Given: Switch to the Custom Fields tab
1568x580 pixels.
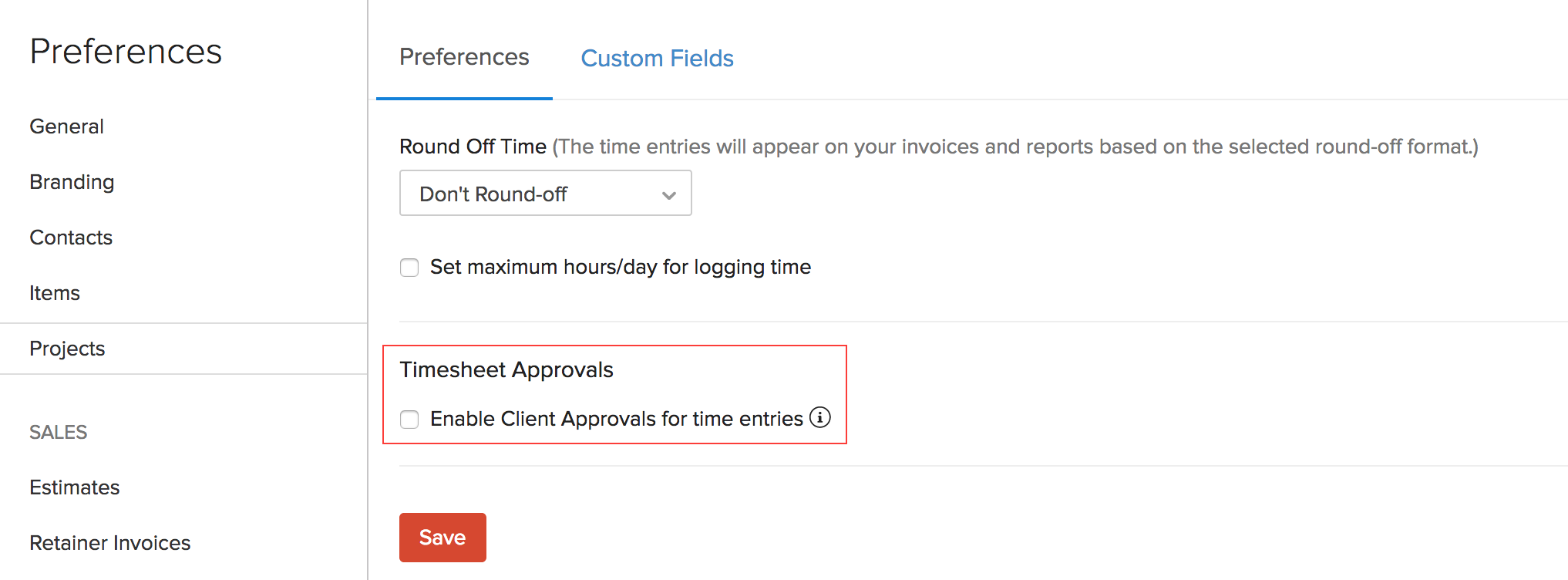Looking at the screenshot, I should (x=657, y=58).
